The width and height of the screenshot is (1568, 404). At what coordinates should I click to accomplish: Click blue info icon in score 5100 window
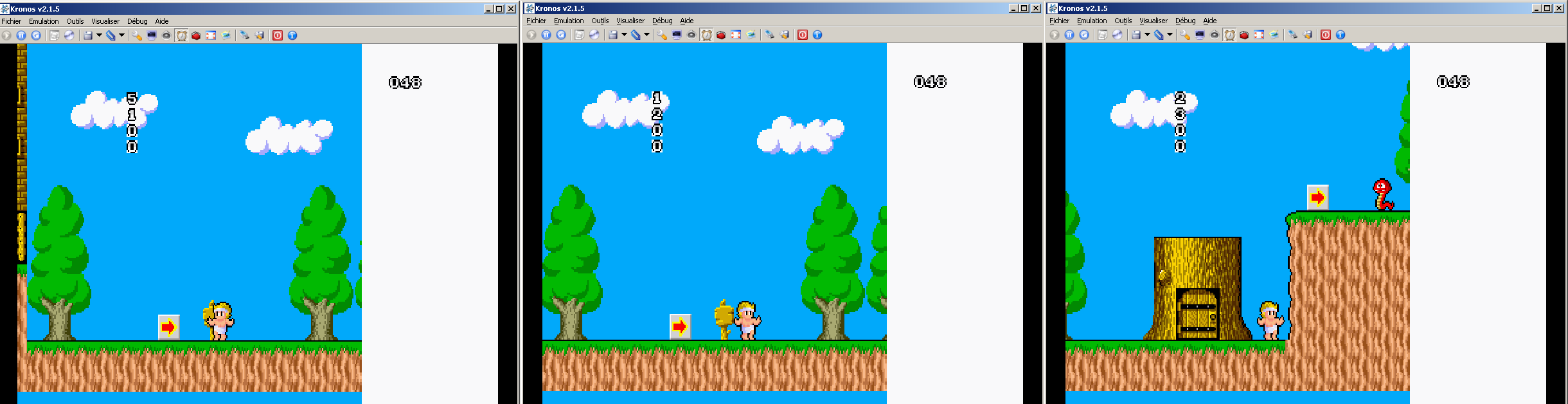point(292,35)
